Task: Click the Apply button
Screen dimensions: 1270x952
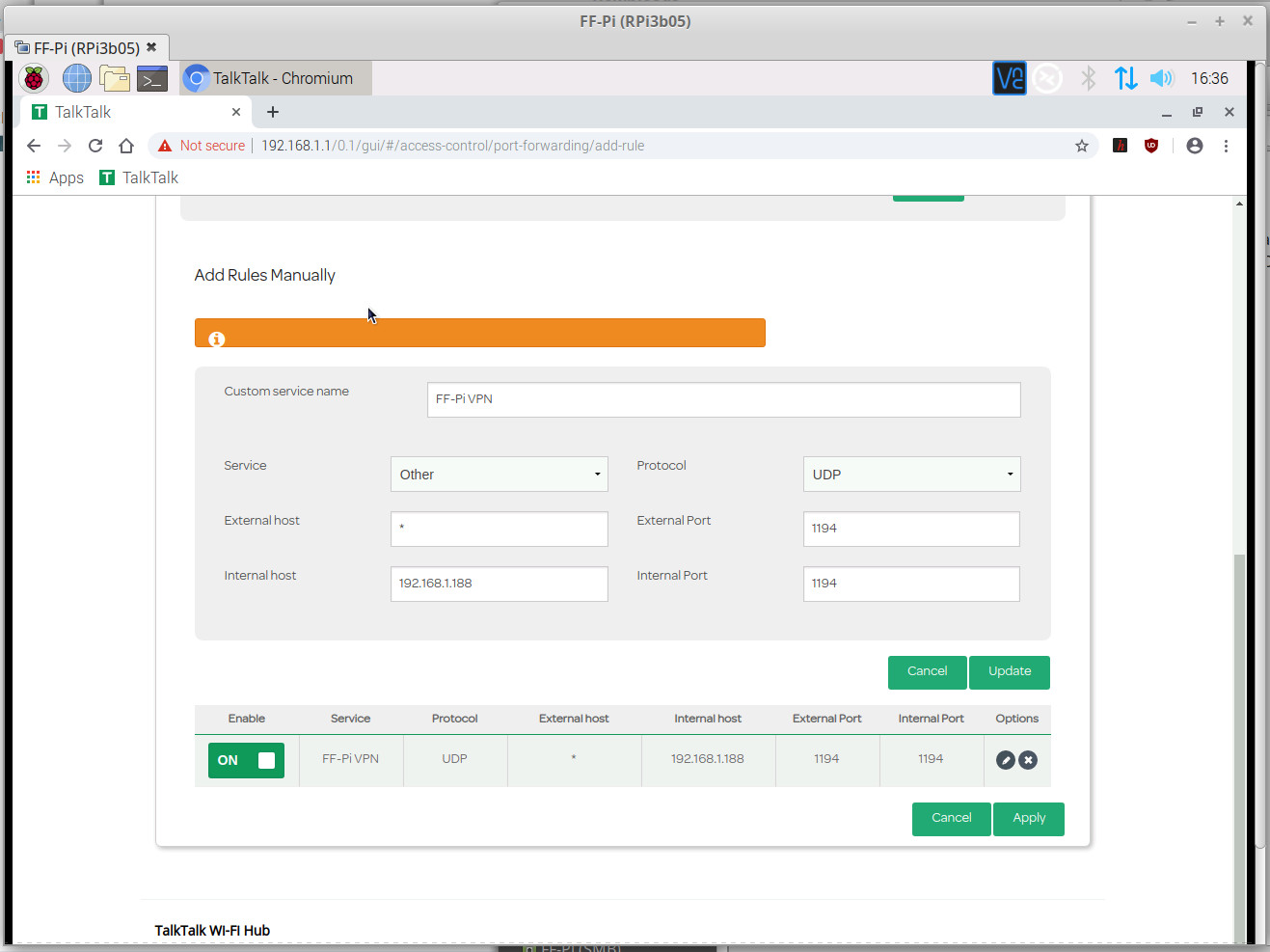Action: 1028,818
